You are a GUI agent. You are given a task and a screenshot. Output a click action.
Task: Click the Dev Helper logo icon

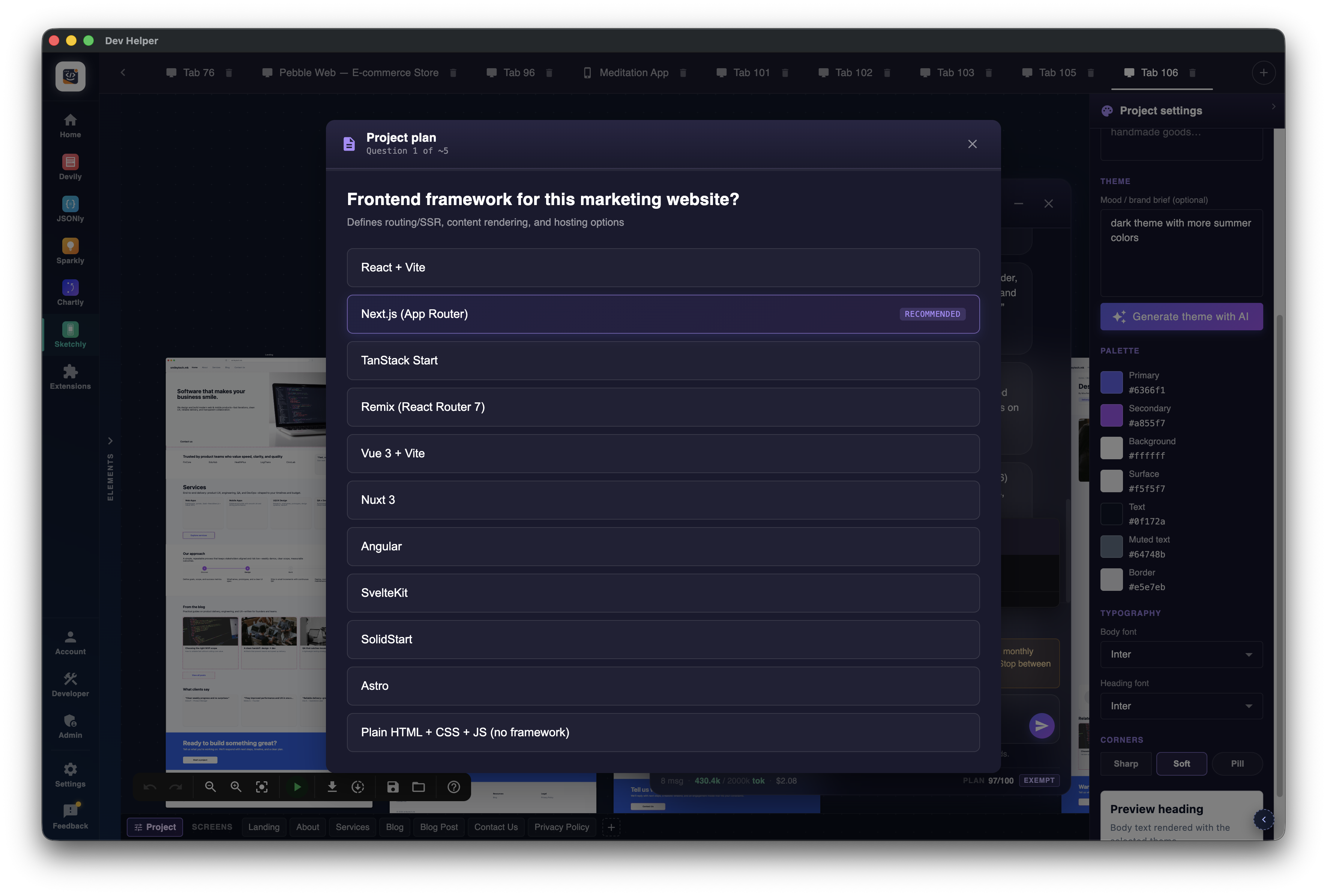[70, 76]
